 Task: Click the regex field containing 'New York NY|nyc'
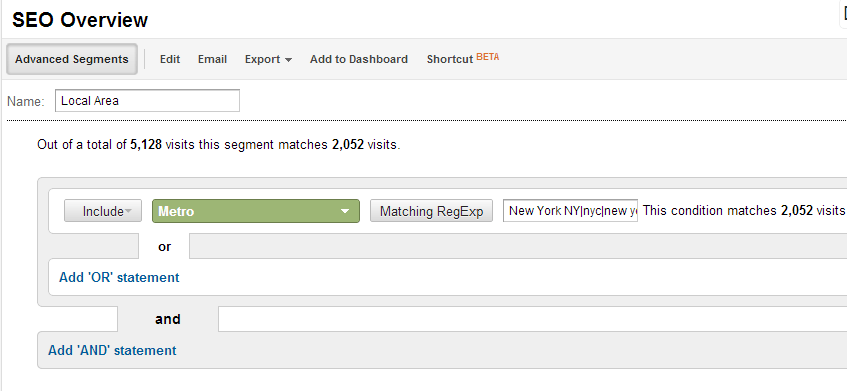pyautogui.click(x=570, y=211)
